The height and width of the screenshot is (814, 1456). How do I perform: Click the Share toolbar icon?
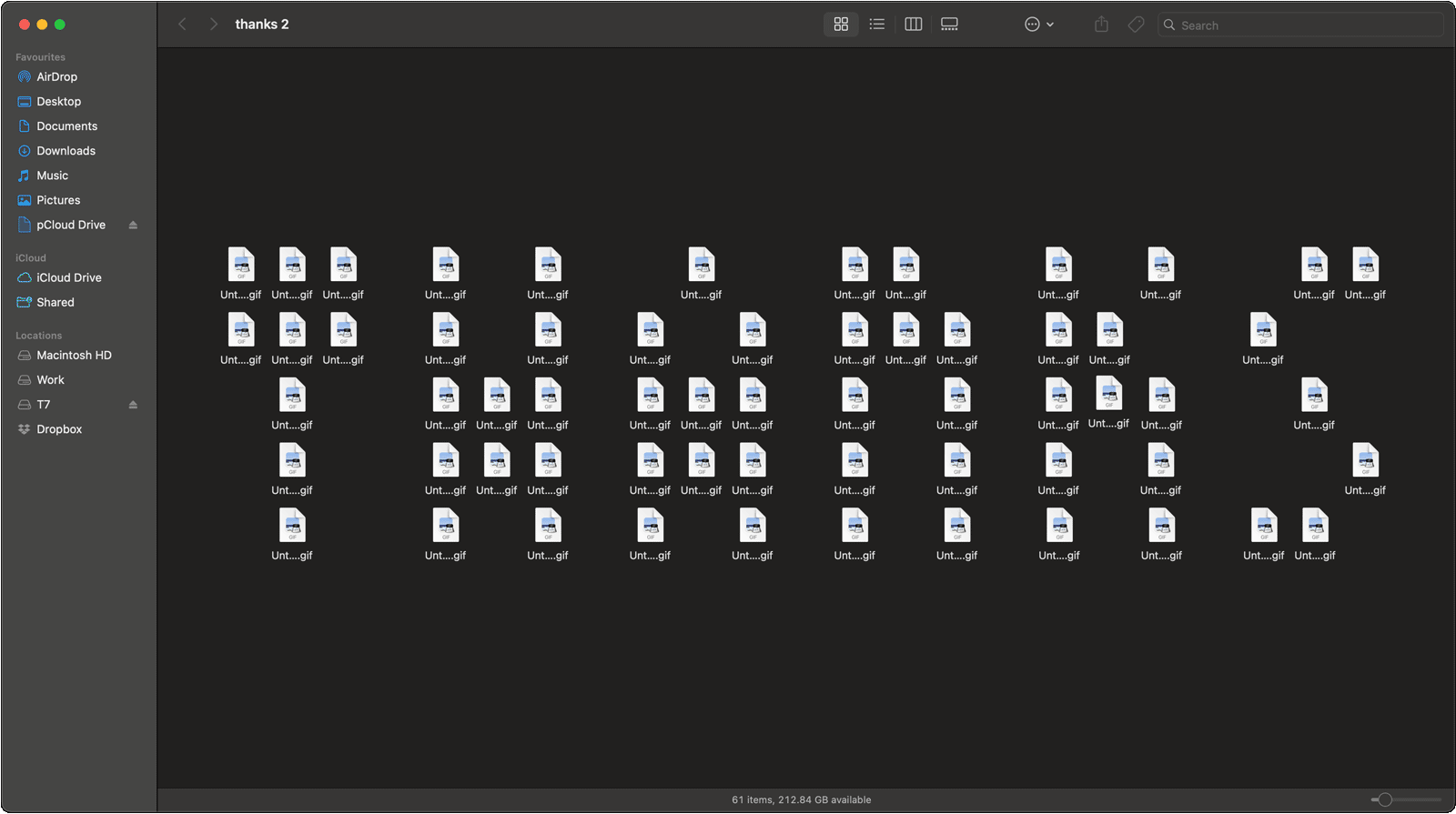pos(1101,25)
